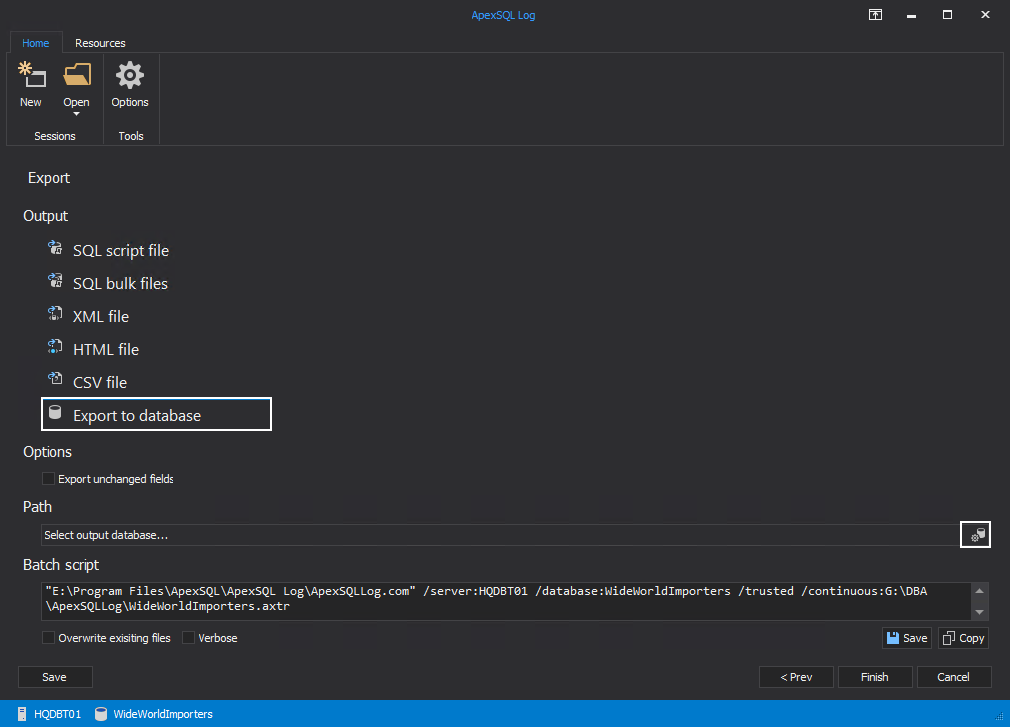Expand the Open dropdown arrow
Viewport: 1010px width, 727px height.
pyautogui.click(x=76, y=115)
